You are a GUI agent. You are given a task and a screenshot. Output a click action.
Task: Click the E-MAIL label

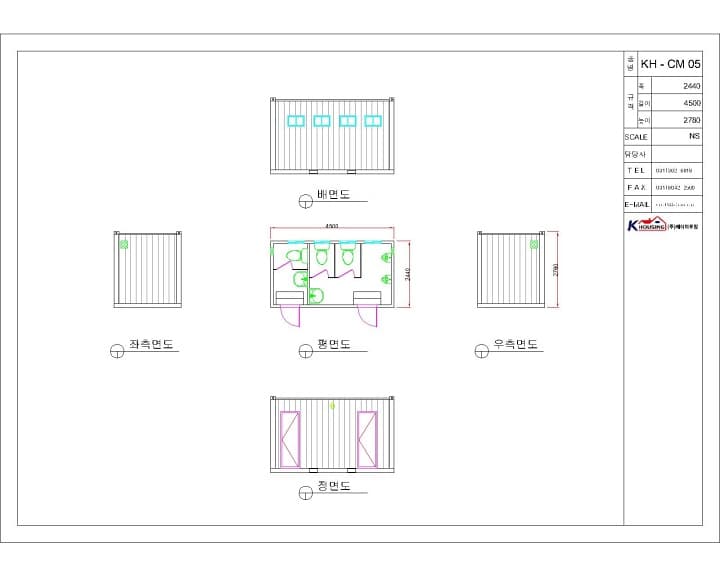coord(637,204)
